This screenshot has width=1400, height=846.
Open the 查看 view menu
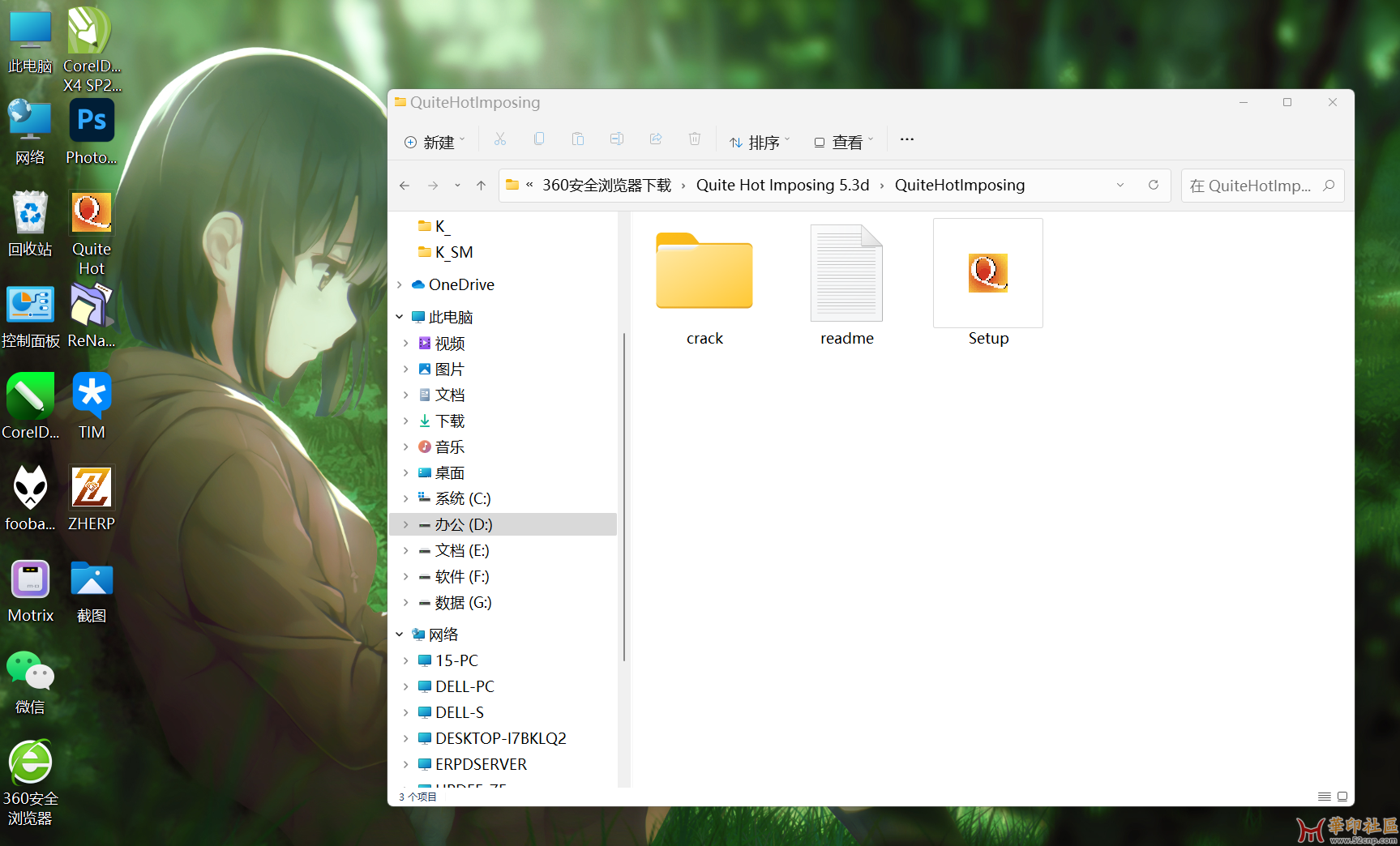[x=844, y=142]
